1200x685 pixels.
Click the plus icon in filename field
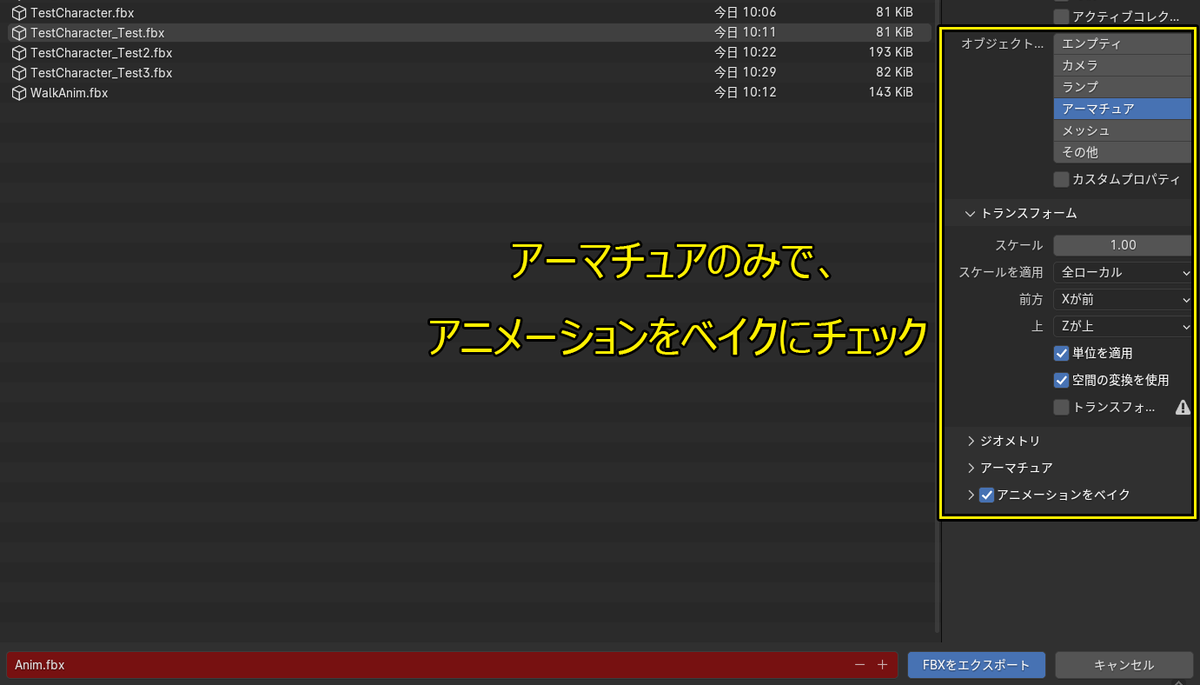click(x=882, y=665)
